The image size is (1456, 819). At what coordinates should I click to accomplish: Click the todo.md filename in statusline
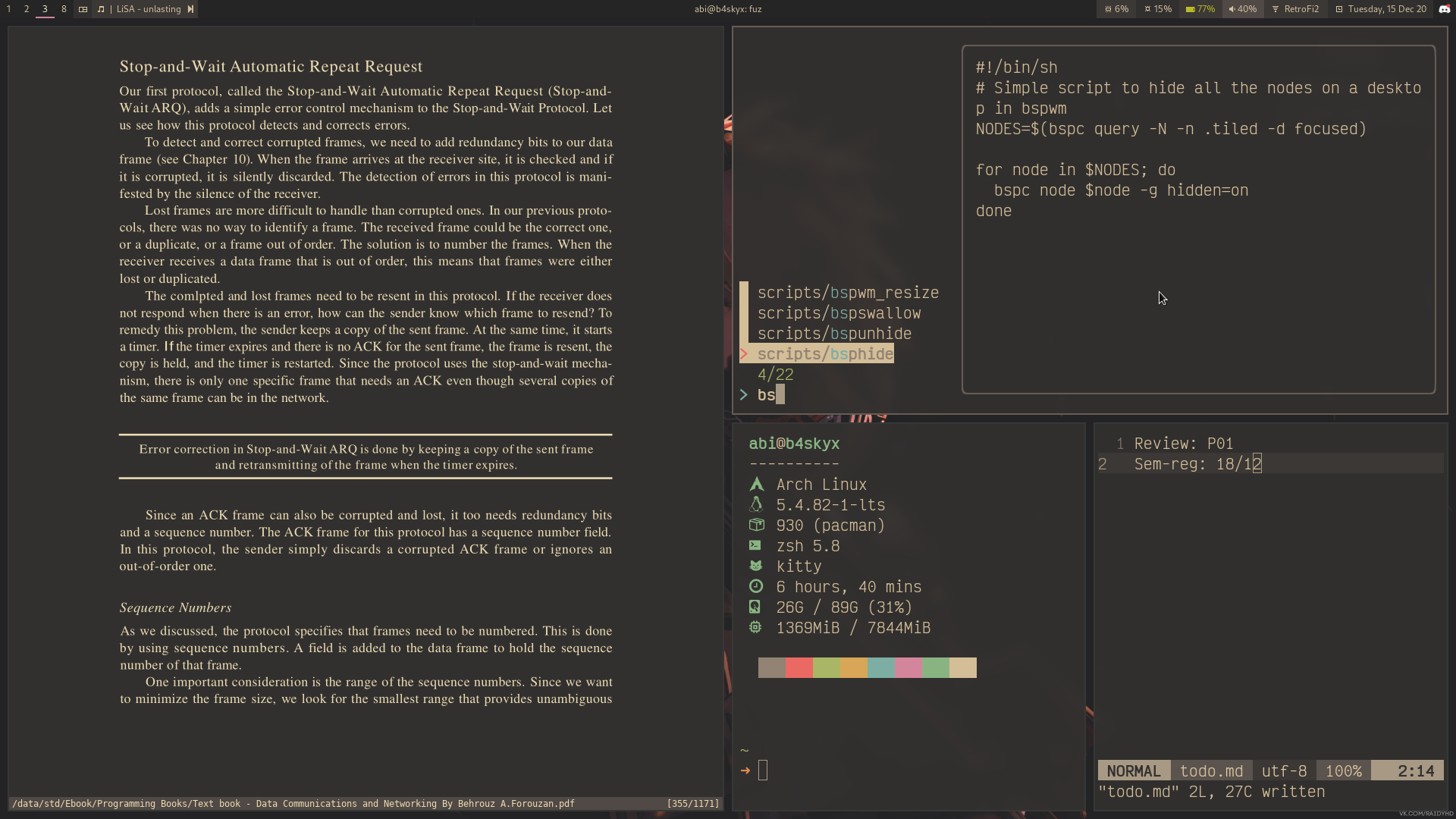click(x=1211, y=771)
